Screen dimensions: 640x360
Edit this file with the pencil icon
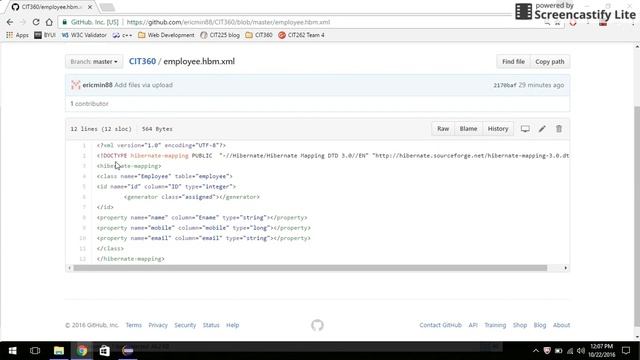[542, 129]
